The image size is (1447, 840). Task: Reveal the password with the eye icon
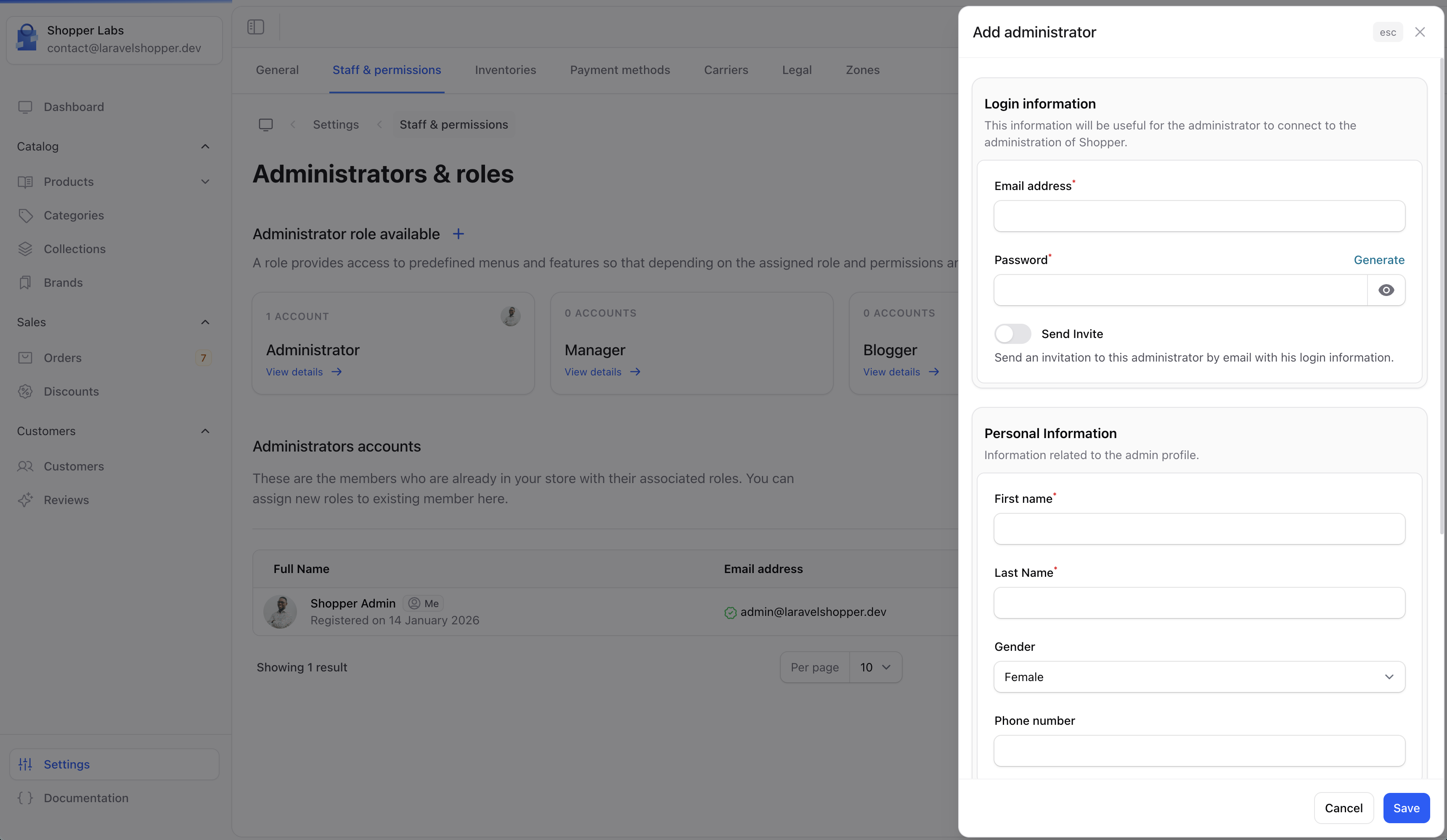click(1387, 290)
